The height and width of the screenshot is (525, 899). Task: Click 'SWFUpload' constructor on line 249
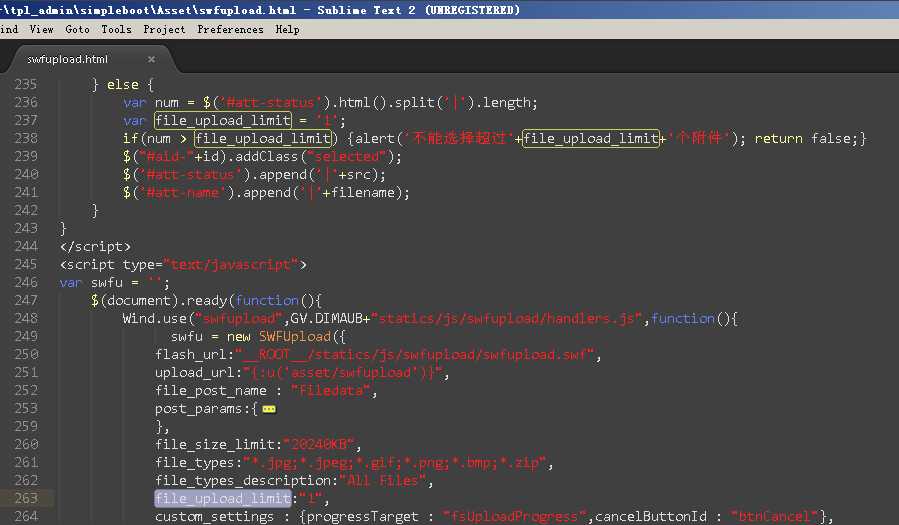295,337
